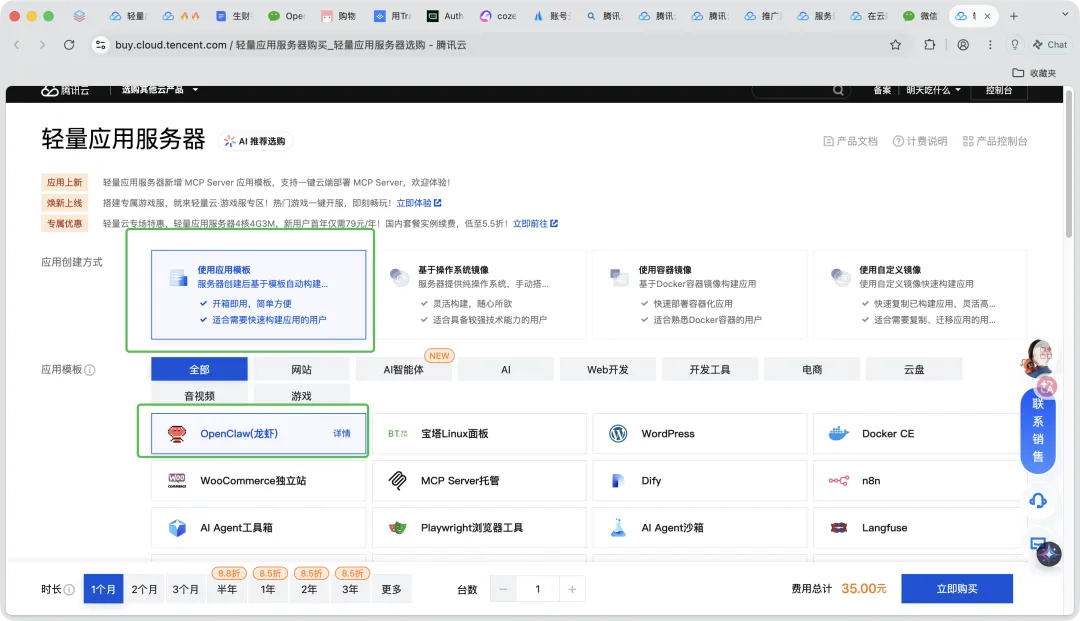The image size is (1080, 621).
Task: Click the AI 推荐选购 button
Action: point(256,141)
